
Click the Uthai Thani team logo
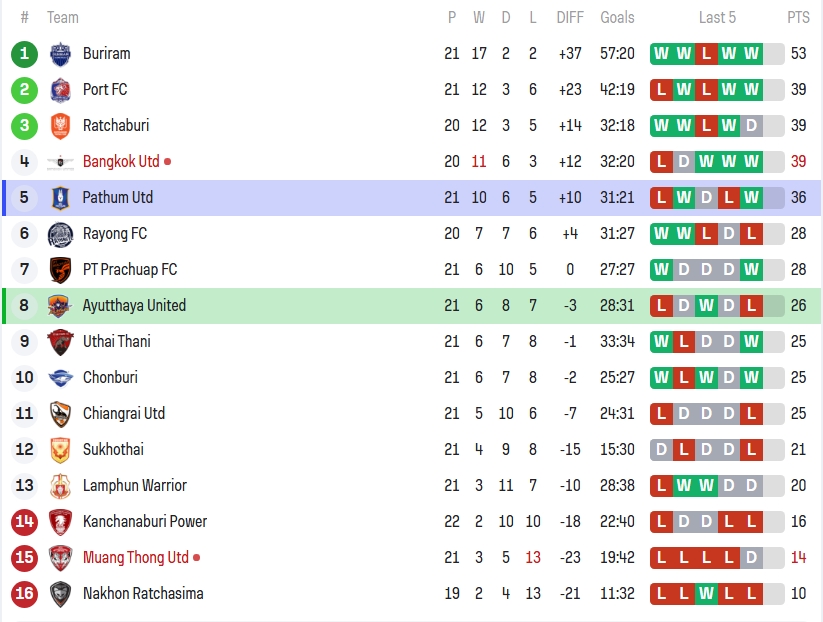61,342
